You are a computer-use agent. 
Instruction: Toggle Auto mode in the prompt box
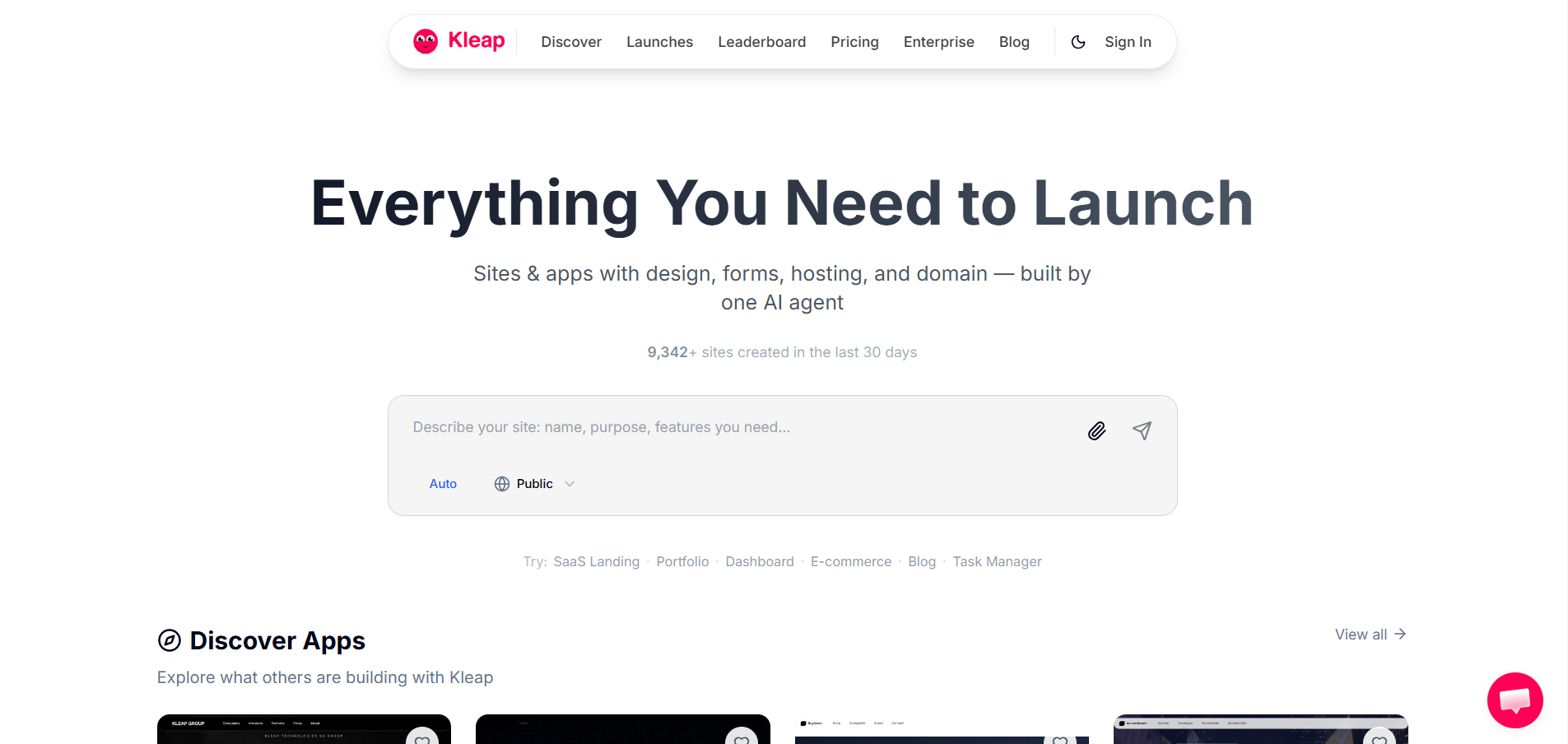click(443, 483)
